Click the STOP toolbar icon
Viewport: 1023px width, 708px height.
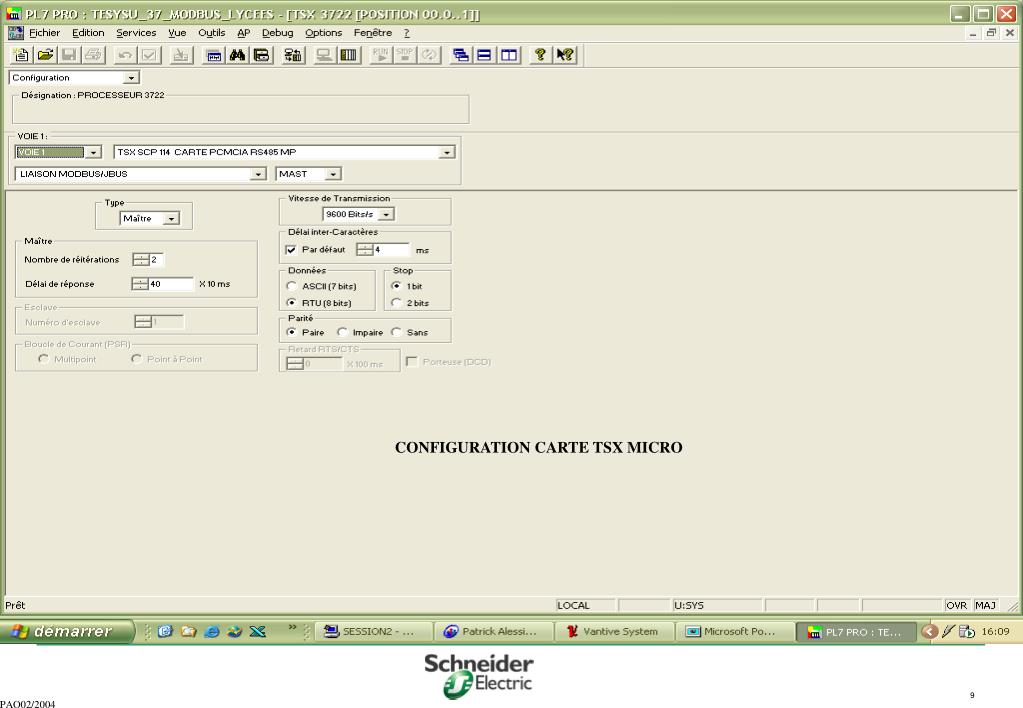405,55
